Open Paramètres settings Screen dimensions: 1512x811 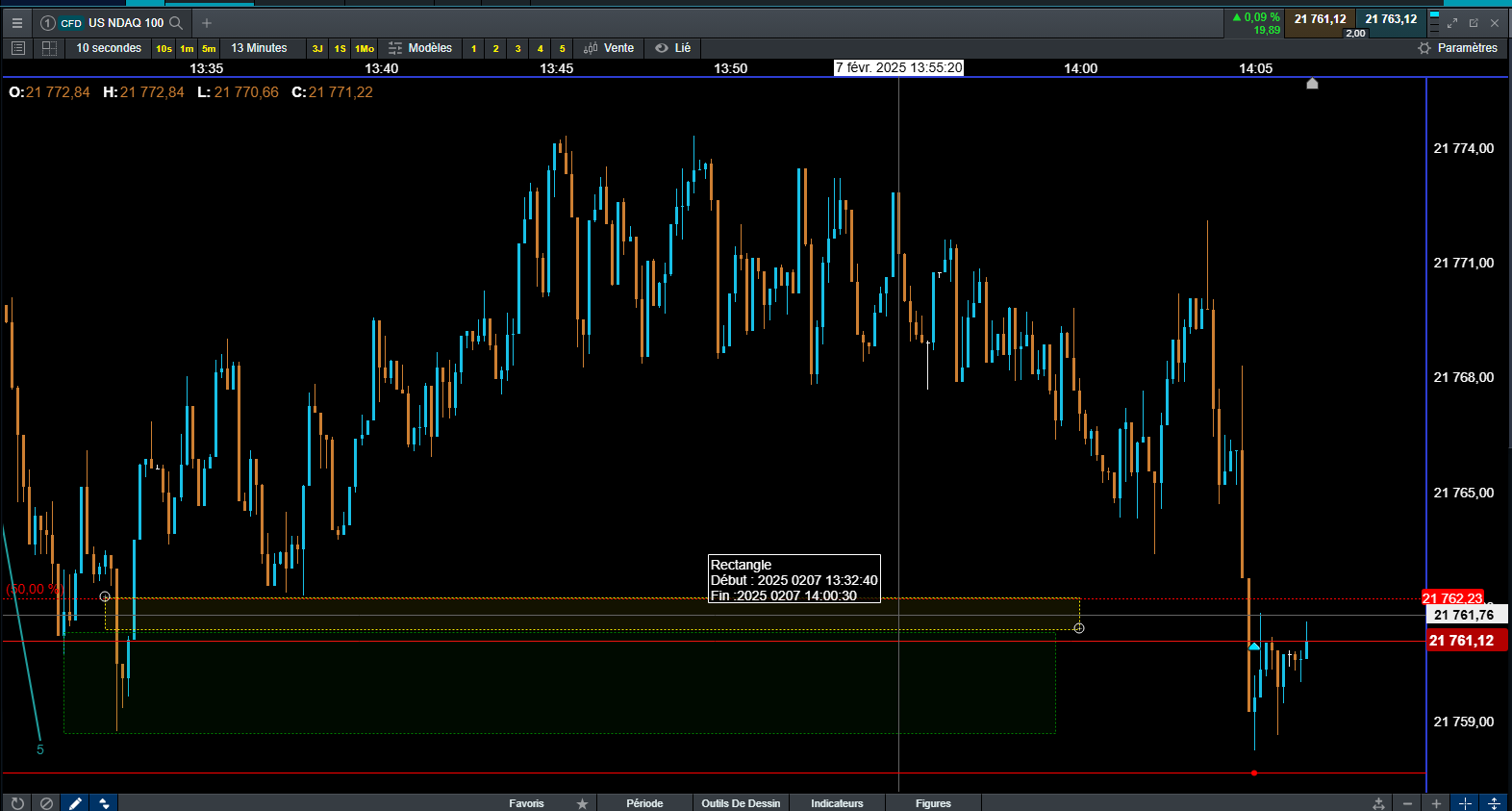[1458, 48]
